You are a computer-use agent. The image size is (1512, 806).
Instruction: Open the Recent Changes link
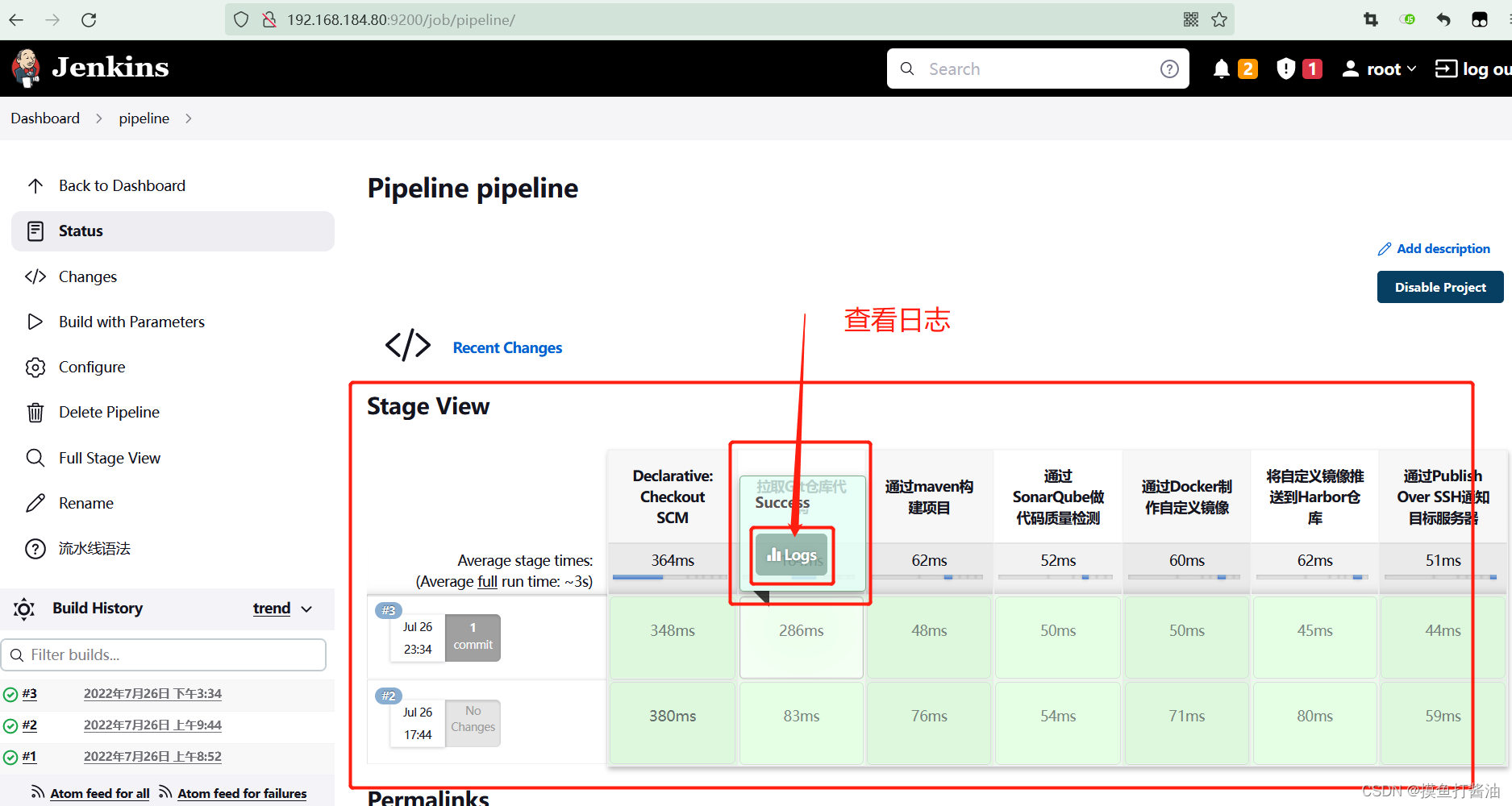click(507, 347)
